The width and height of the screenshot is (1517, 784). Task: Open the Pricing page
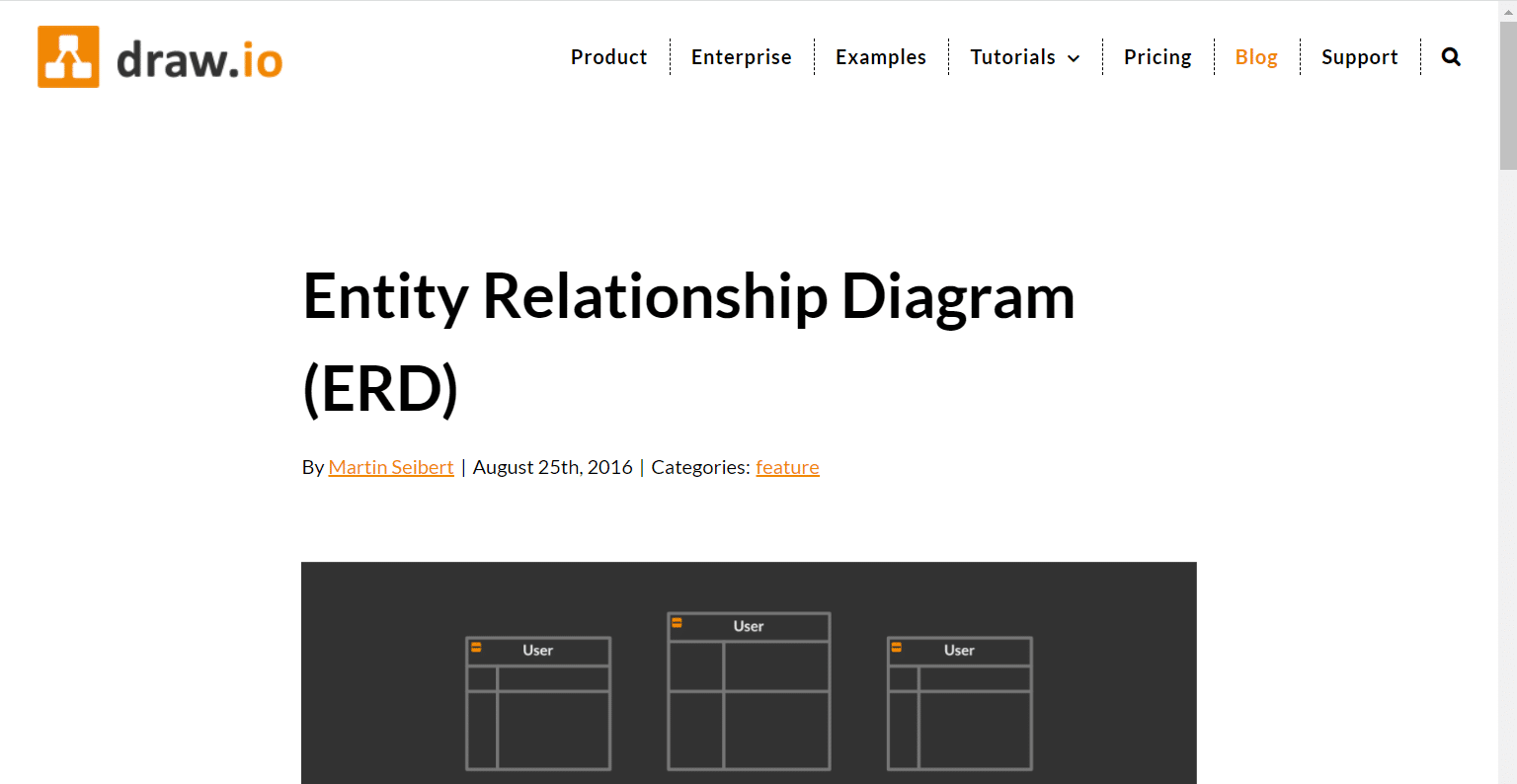1158,57
